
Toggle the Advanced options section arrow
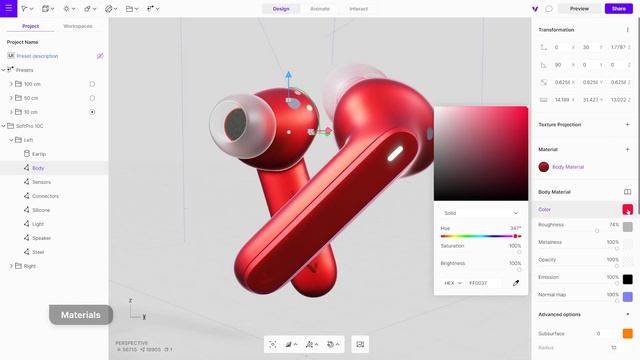627,314
